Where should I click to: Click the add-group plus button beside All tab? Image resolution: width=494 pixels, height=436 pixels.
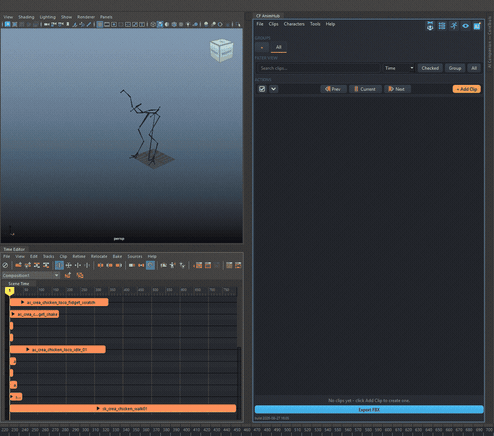point(262,47)
